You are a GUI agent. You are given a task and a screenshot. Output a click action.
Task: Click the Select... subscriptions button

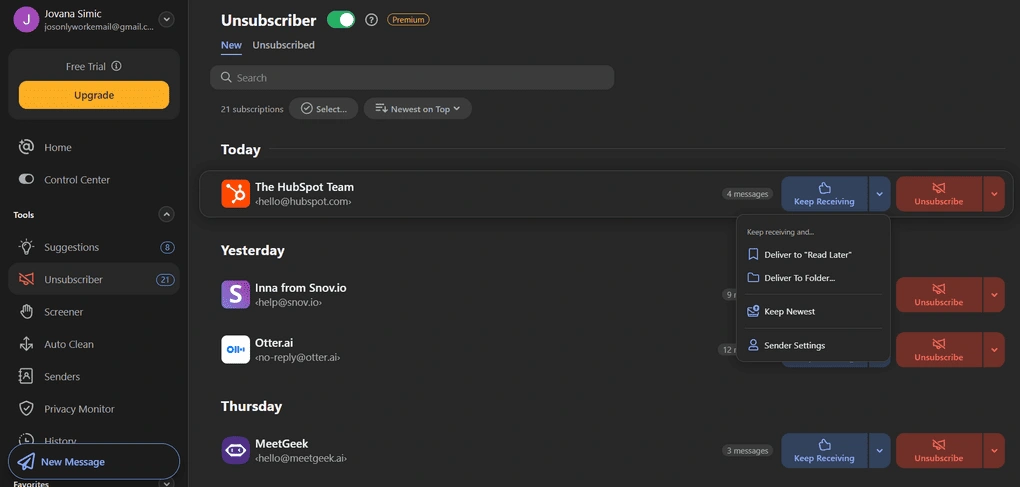(x=324, y=109)
